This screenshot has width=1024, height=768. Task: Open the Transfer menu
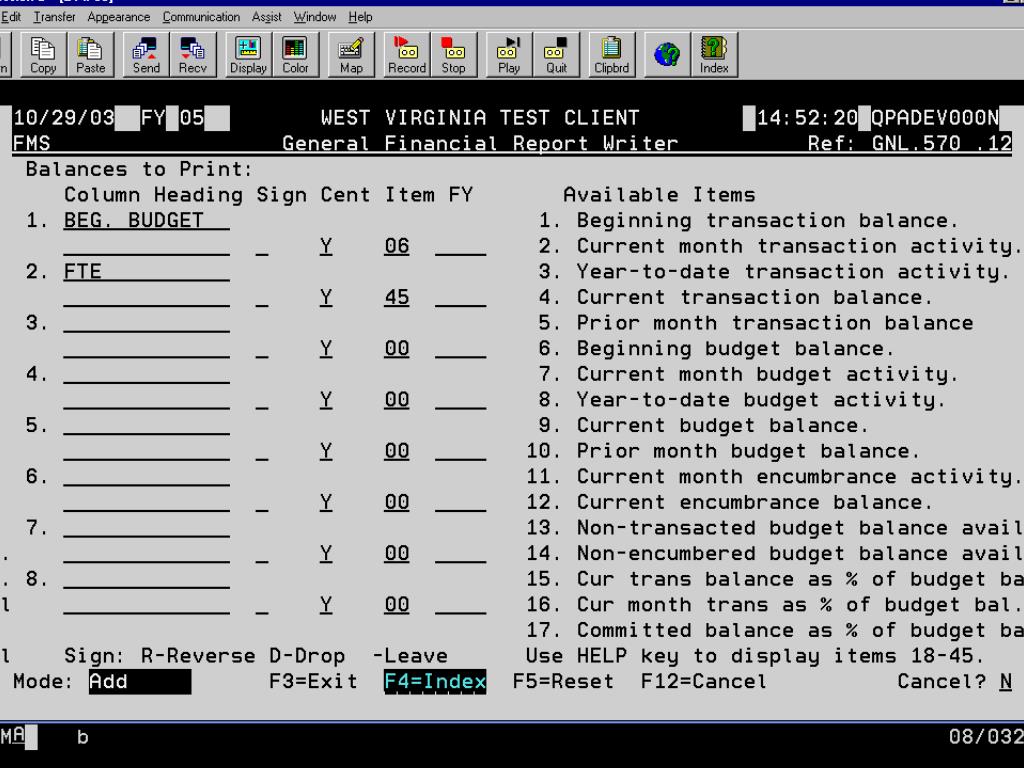55,17
